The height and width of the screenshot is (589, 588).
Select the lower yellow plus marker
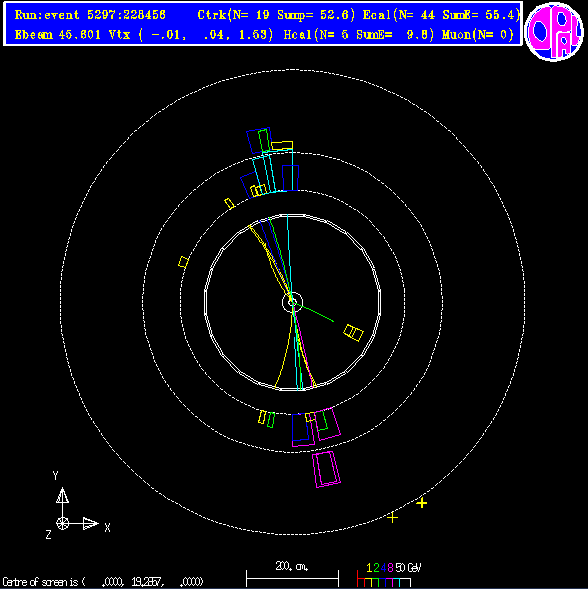392,518
